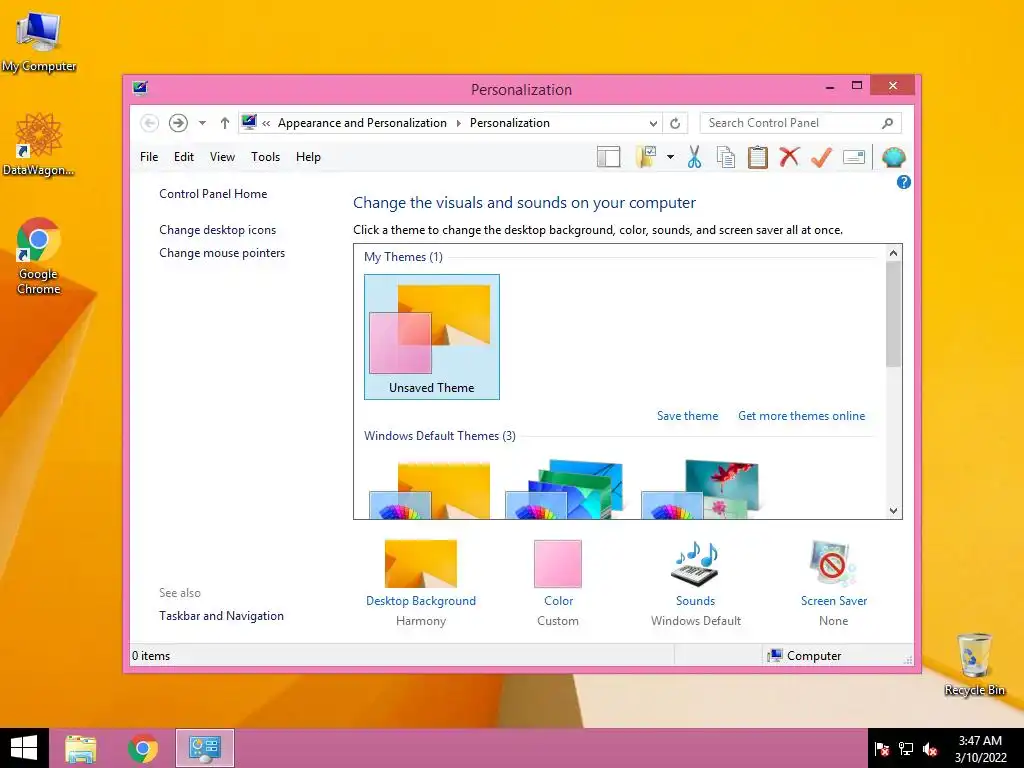This screenshot has width=1024, height=768.
Task: Open the recent locations dropdown arrow
Action: [x=202, y=123]
